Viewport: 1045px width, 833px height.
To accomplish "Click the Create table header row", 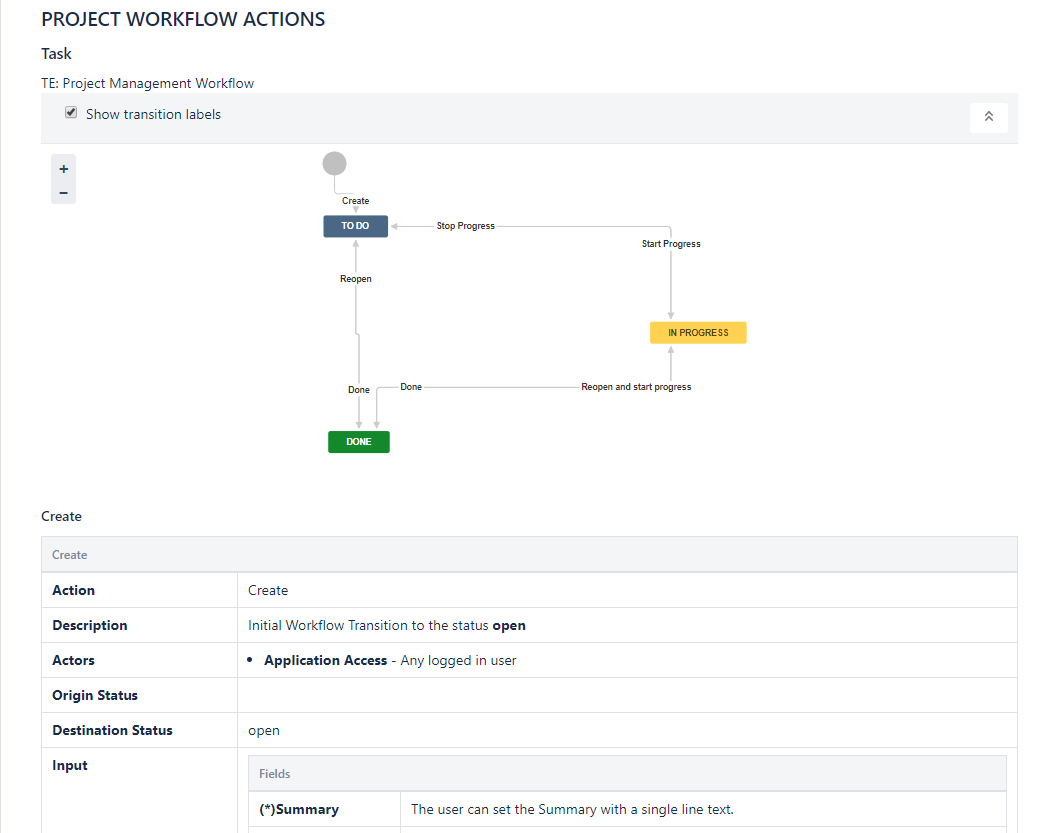I will [x=529, y=554].
